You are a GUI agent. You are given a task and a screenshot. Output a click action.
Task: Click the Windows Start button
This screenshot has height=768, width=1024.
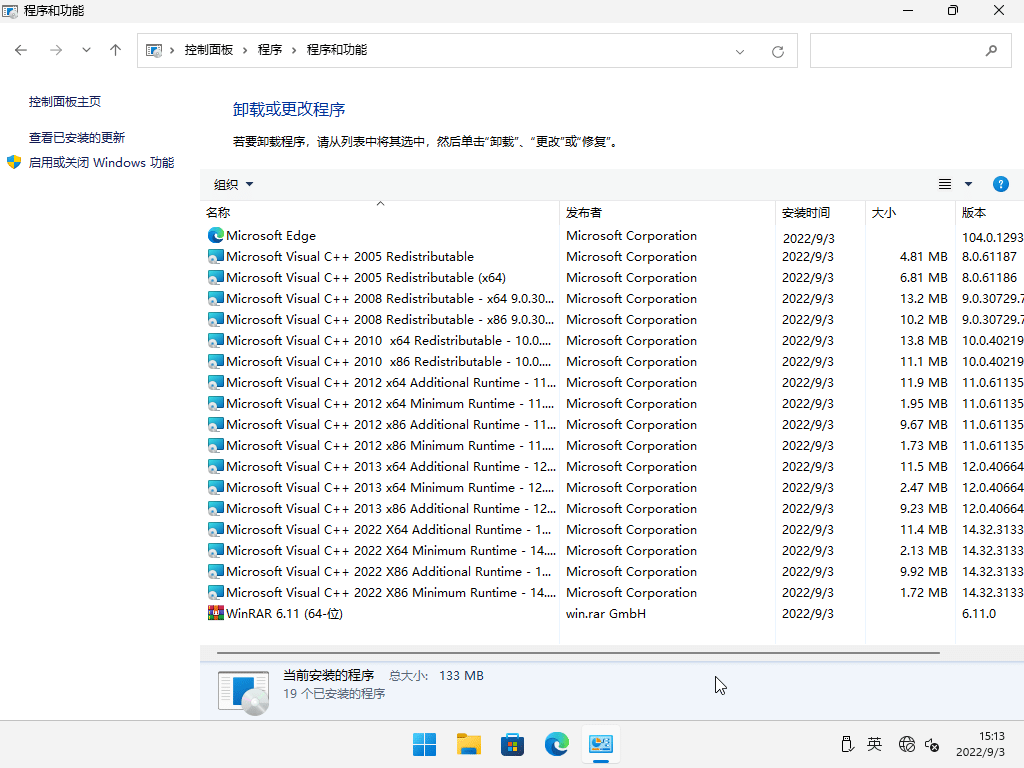(425, 744)
